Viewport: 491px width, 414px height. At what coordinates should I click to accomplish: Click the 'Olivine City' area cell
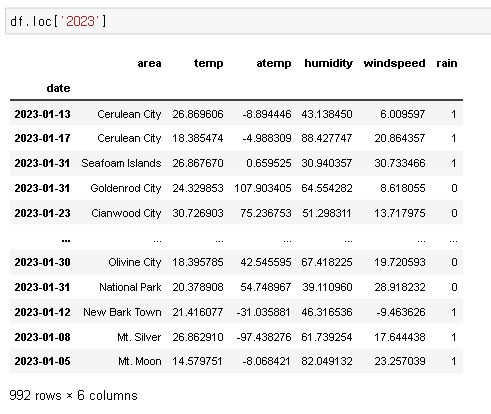(x=135, y=262)
